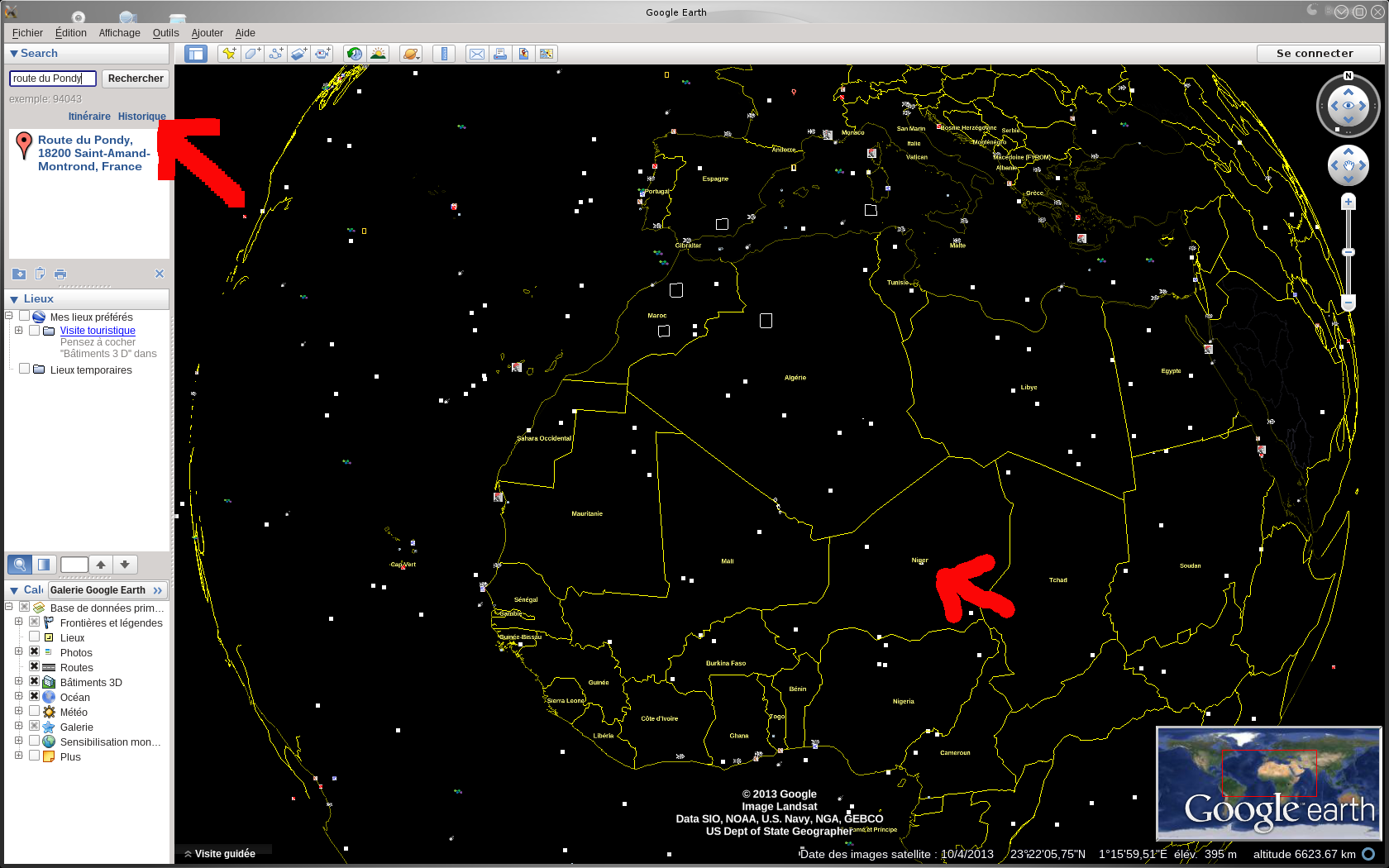This screenshot has height=868, width=1389.
Task: Open the Ajouter menu
Action: click(x=208, y=33)
